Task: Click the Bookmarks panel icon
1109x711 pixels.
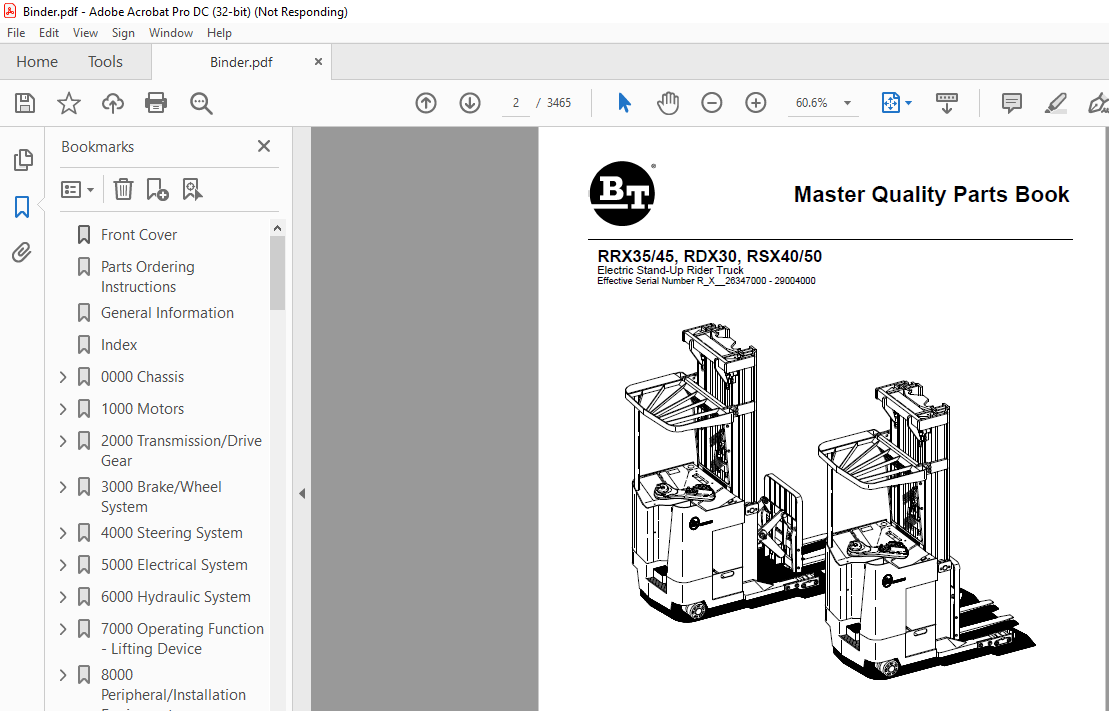Action: (22, 207)
